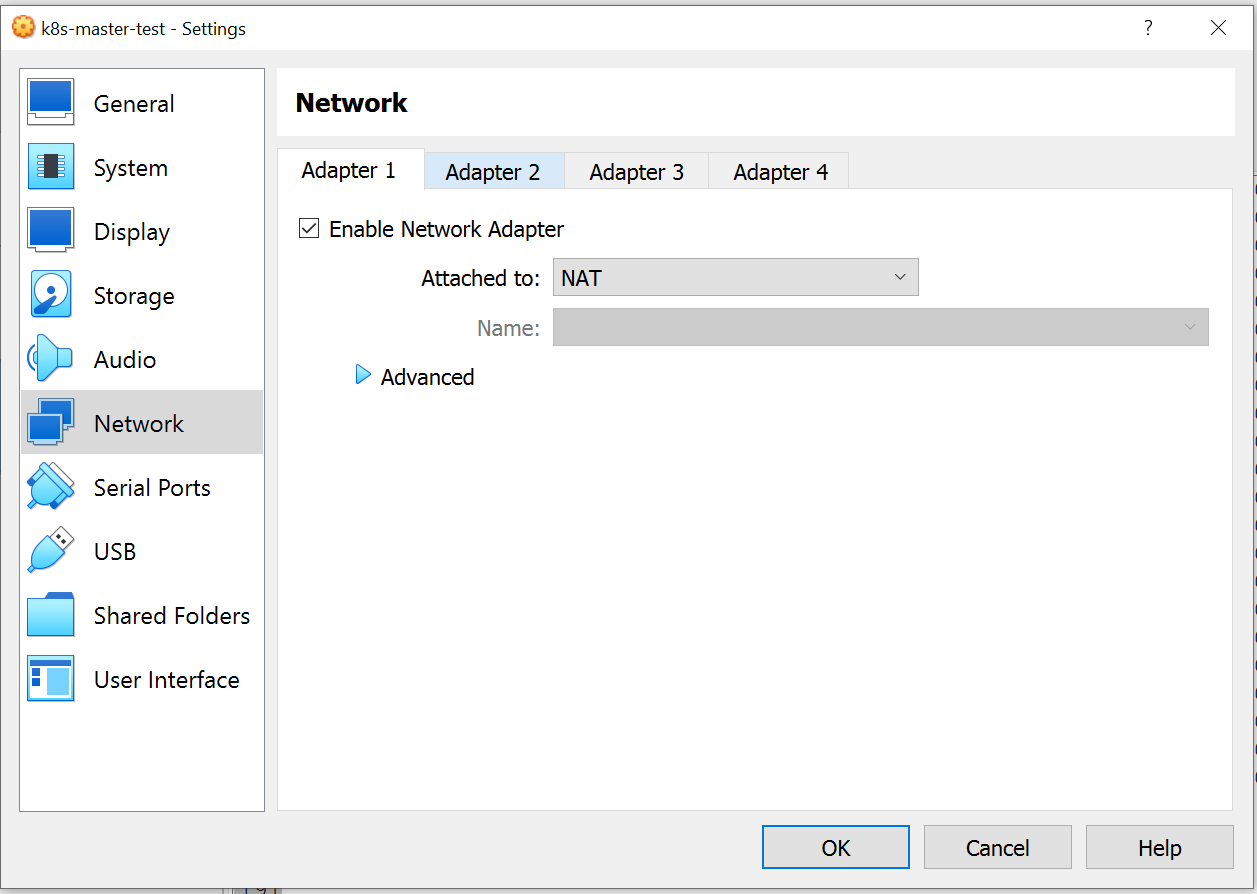Screen dimensions: 1257x894
Task: Expand the Advanced section triangle
Action: click(x=363, y=376)
